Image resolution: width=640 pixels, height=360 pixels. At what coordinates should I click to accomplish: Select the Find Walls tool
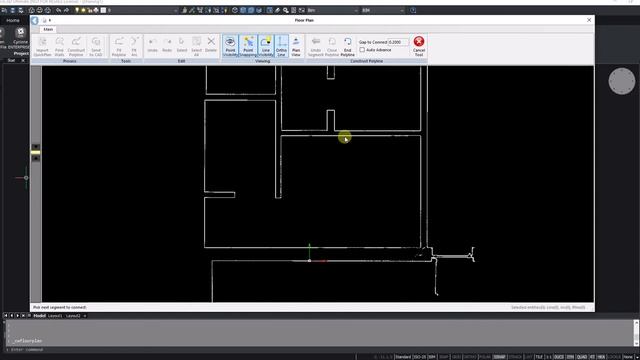tap(60, 46)
